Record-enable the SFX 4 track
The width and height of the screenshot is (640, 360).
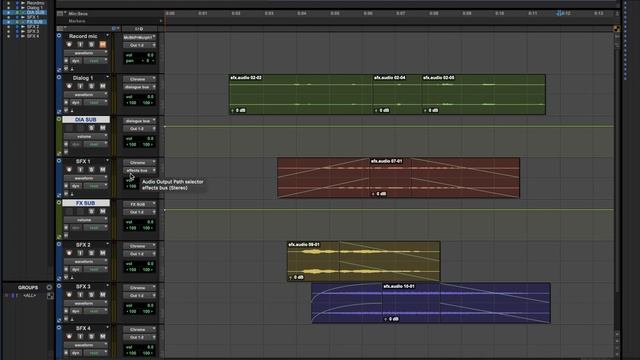click(x=69, y=336)
